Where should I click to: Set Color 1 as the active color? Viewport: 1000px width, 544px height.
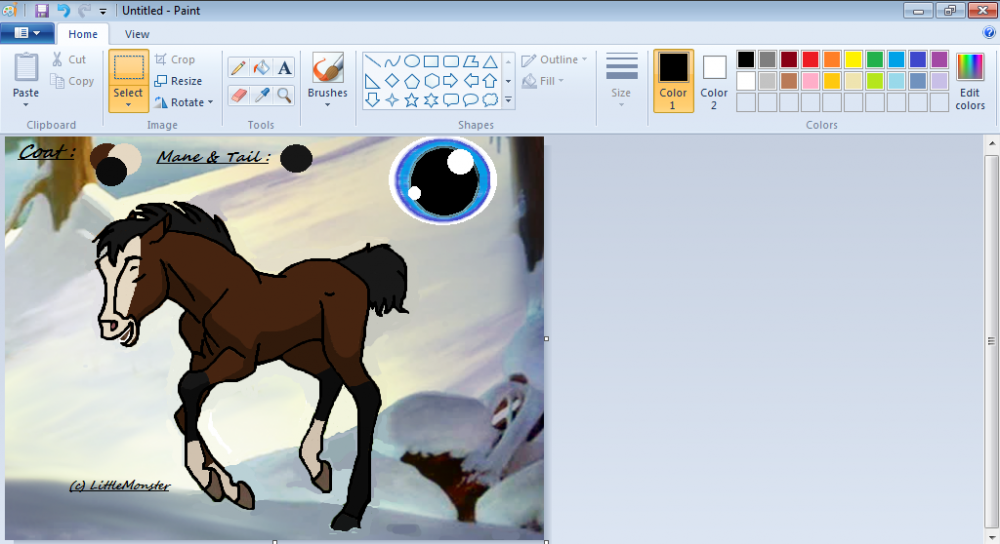click(x=673, y=80)
